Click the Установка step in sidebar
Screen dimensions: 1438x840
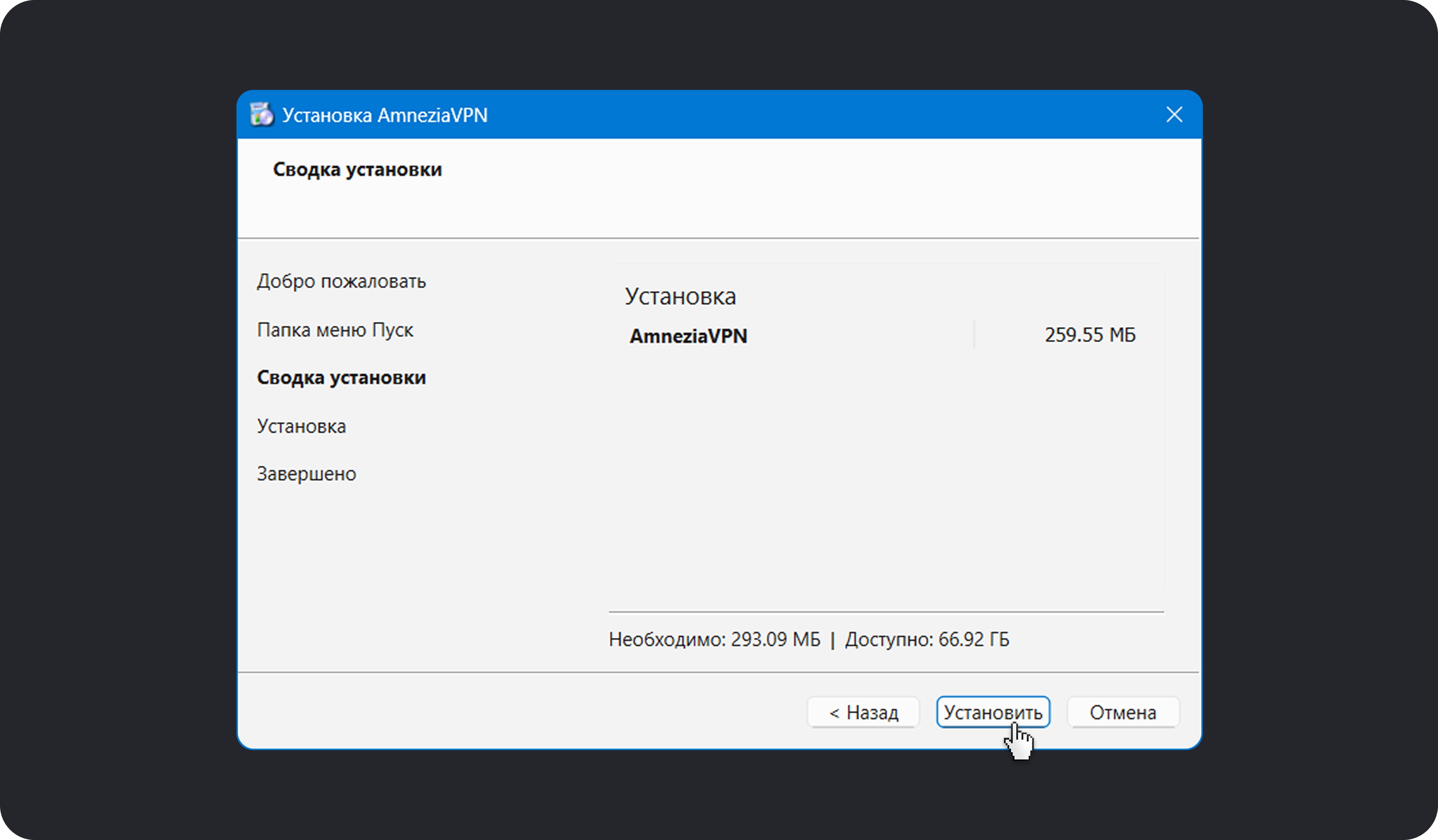(x=301, y=426)
